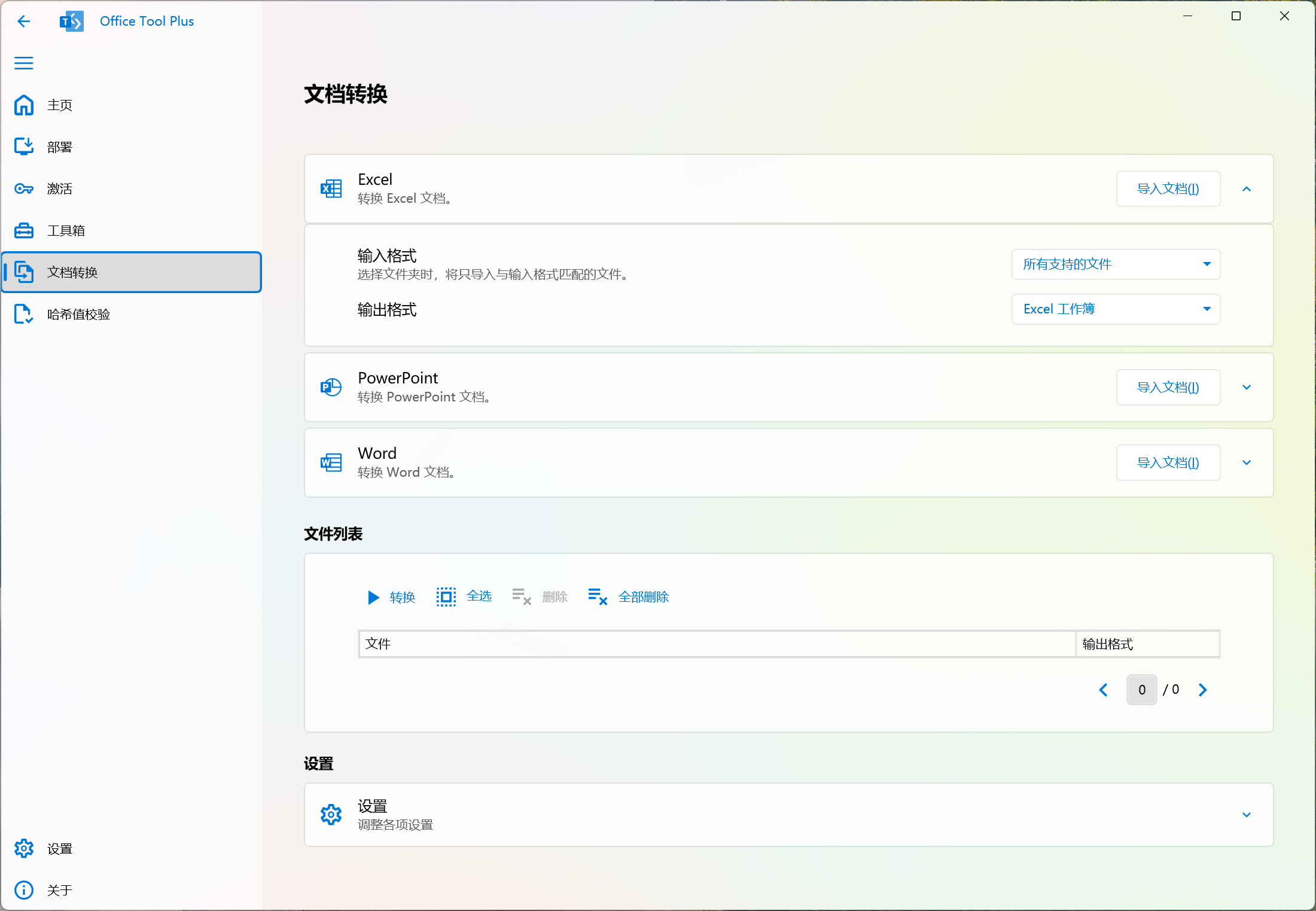
Task: Open 设置 in the sidebar bottom
Action: coord(60,848)
